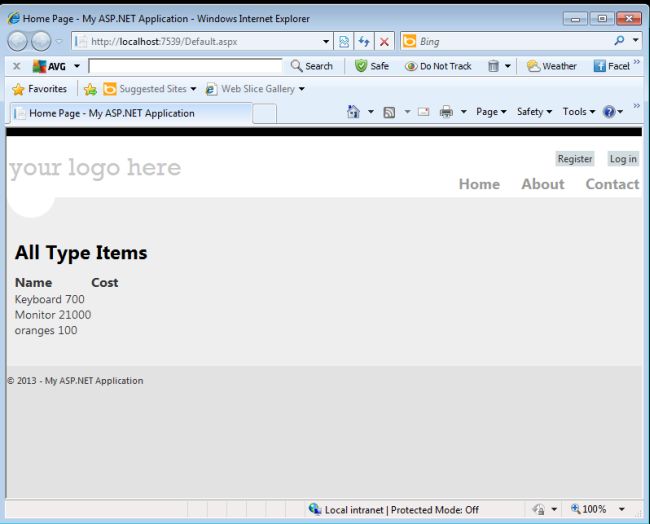Close the AVG toolbar with the X

(x=17, y=66)
